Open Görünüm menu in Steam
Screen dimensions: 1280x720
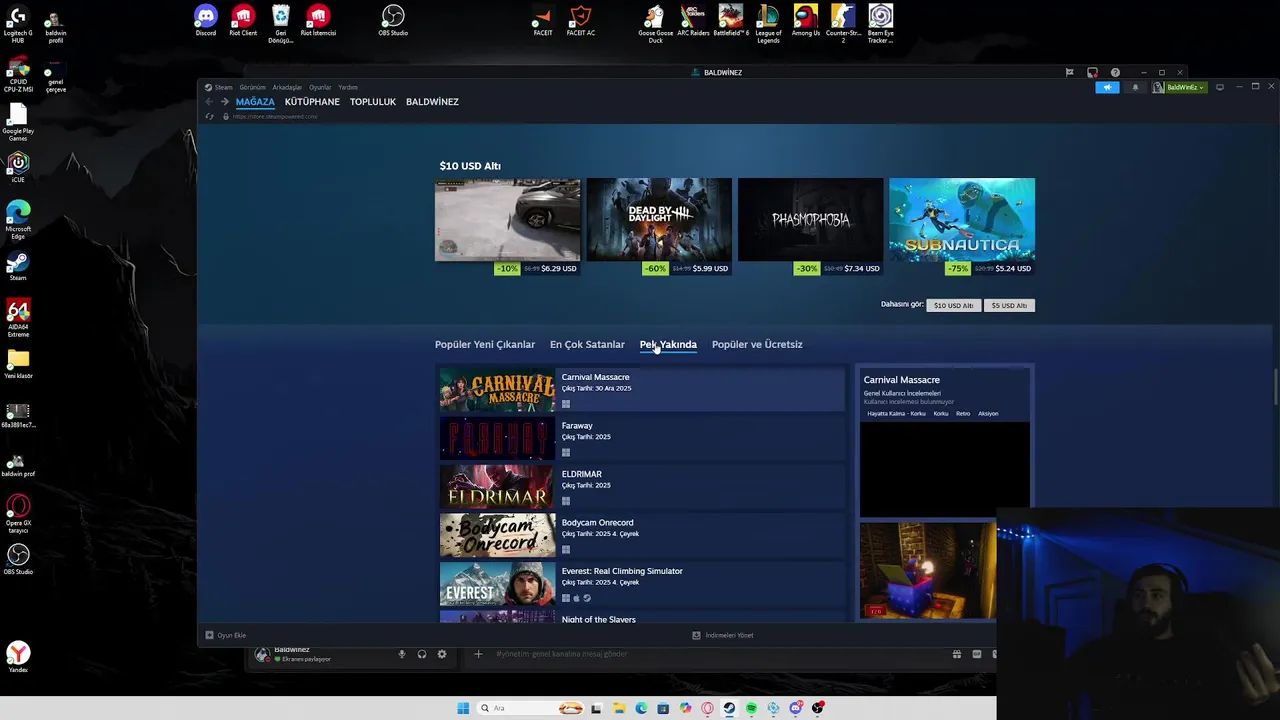(252, 87)
